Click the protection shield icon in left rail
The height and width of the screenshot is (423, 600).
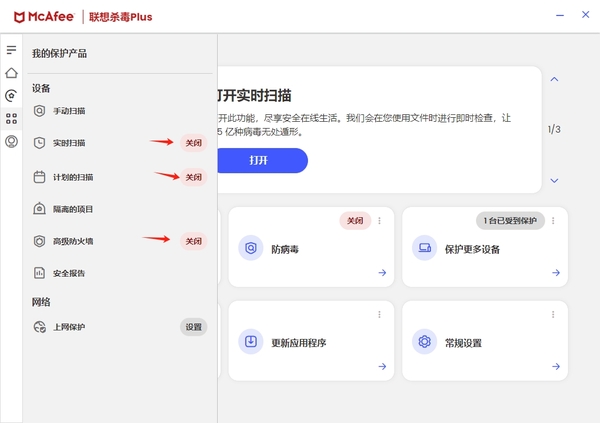(11, 96)
